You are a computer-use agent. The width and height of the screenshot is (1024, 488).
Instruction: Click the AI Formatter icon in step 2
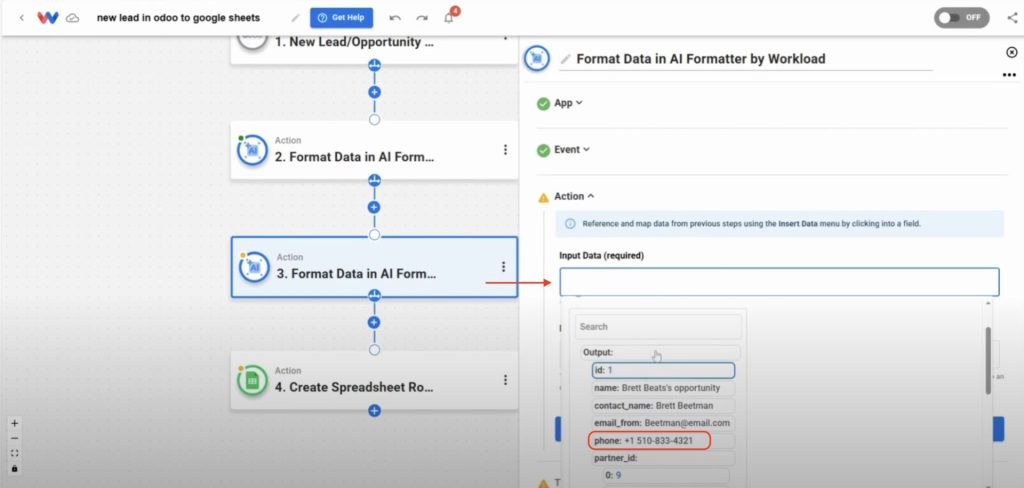click(x=253, y=150)
